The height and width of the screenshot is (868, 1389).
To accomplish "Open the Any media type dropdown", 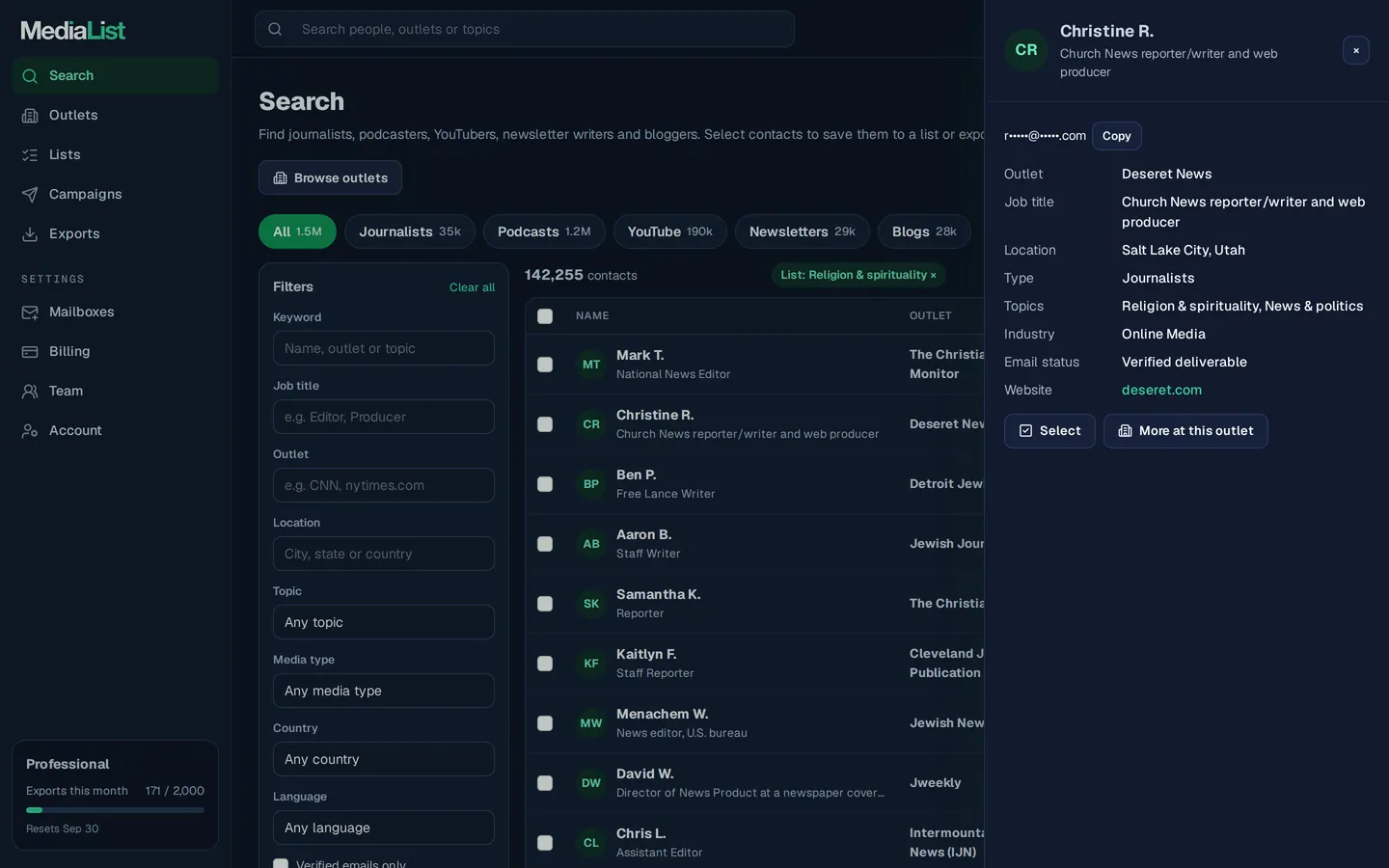I will pyautogui.click(x=384, y=691).
